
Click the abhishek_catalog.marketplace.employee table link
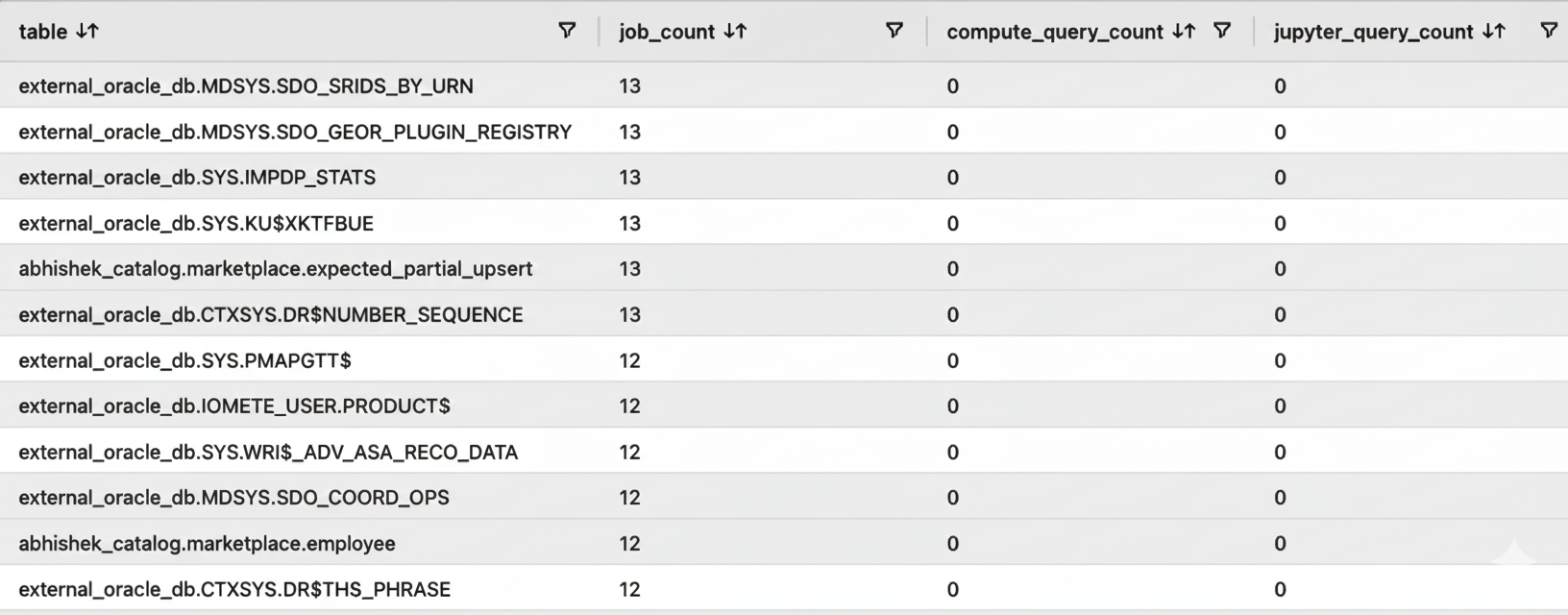[207, 543]
